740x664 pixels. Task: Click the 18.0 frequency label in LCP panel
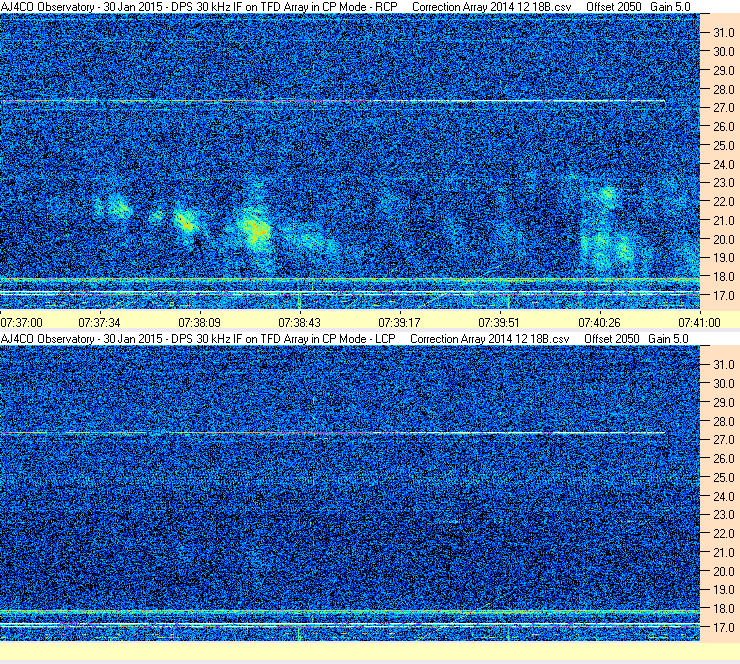pyautogui.click(x=723, y=608)
